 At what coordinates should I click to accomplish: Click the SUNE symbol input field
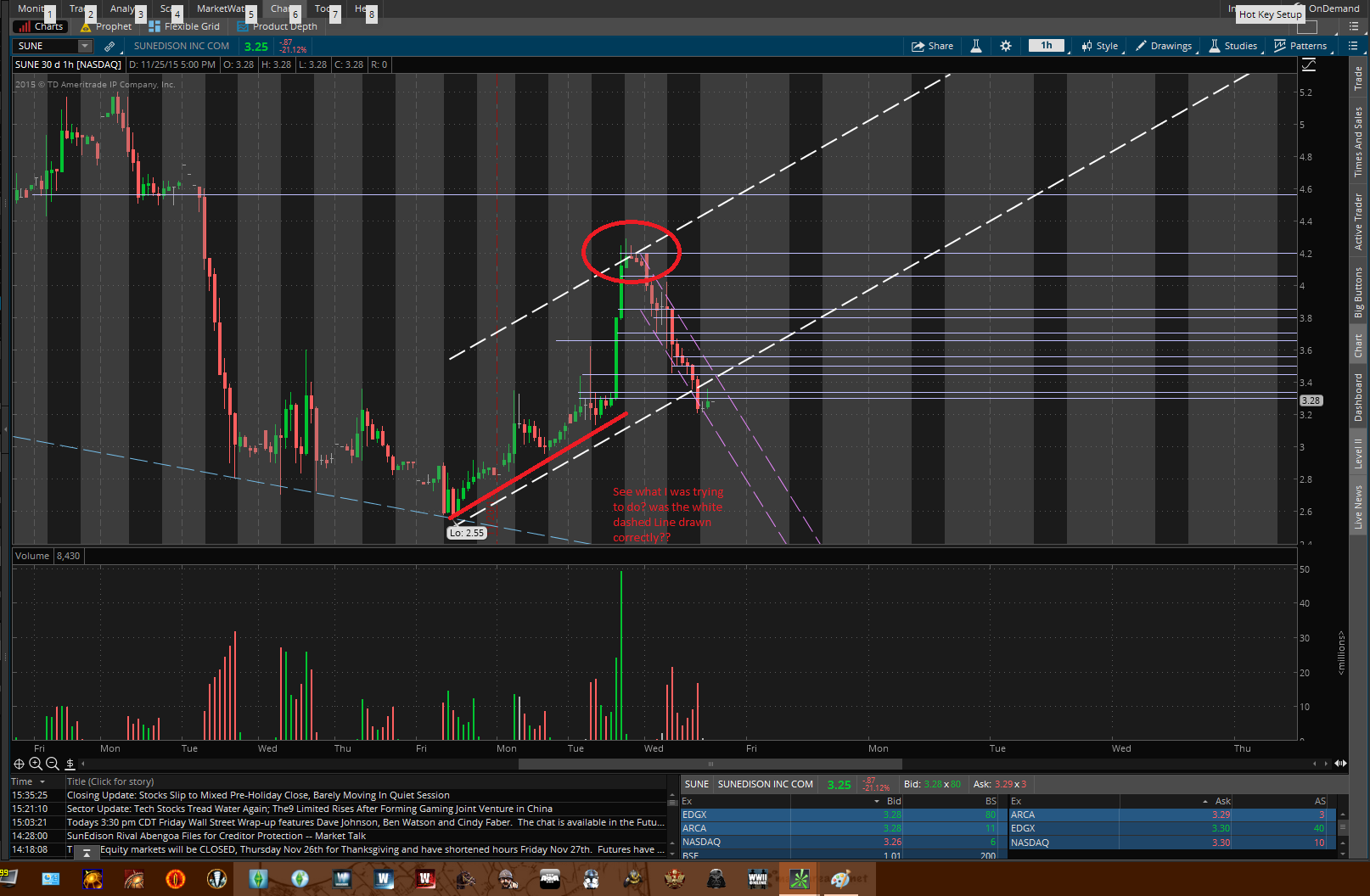[x=48, y=47]
